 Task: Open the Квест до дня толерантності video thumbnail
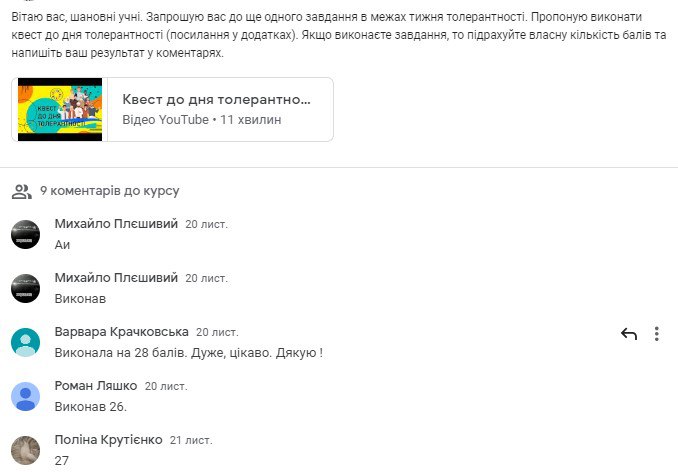point(60,109)
